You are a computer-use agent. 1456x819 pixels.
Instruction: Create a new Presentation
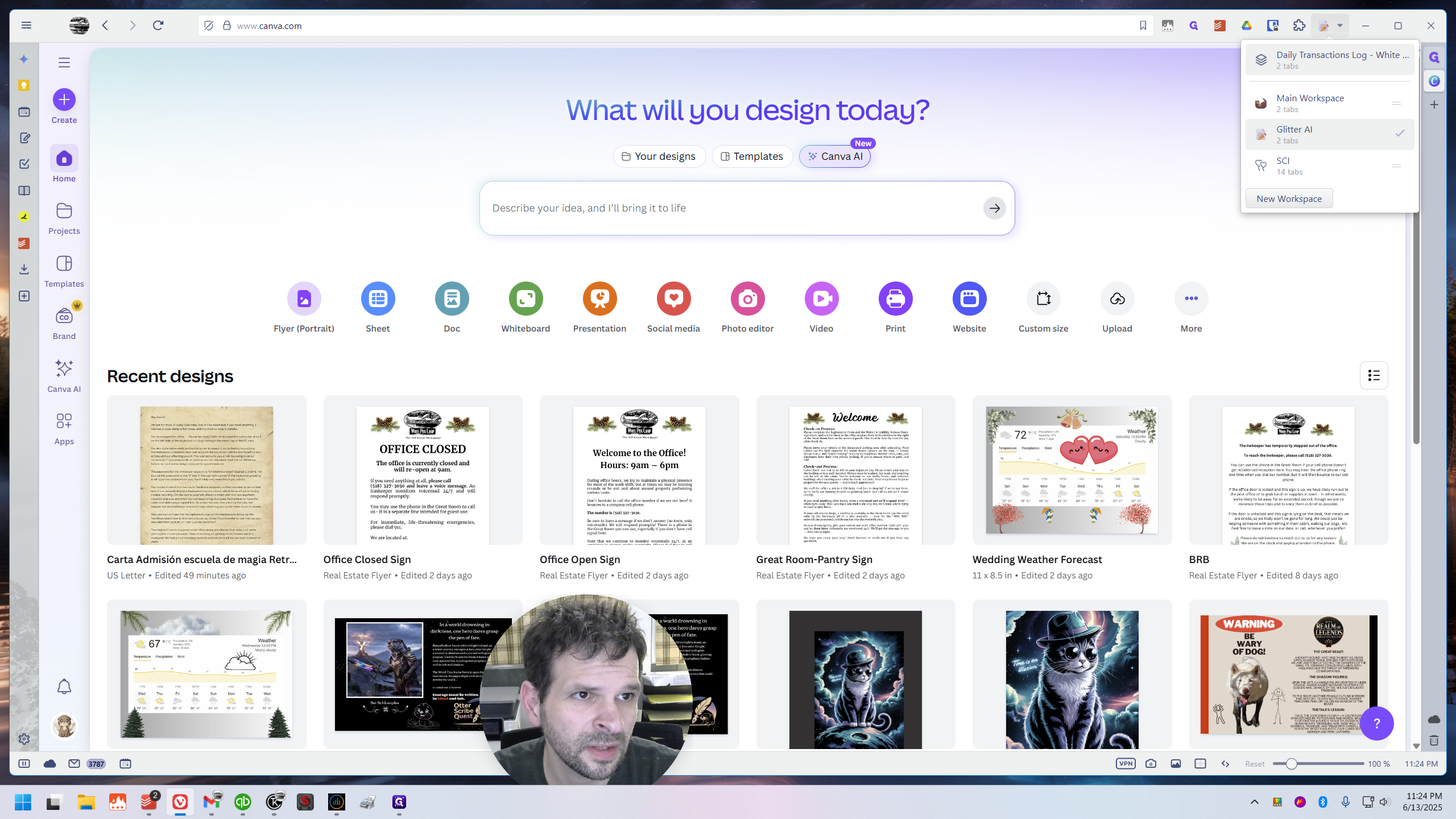[599, 307]
